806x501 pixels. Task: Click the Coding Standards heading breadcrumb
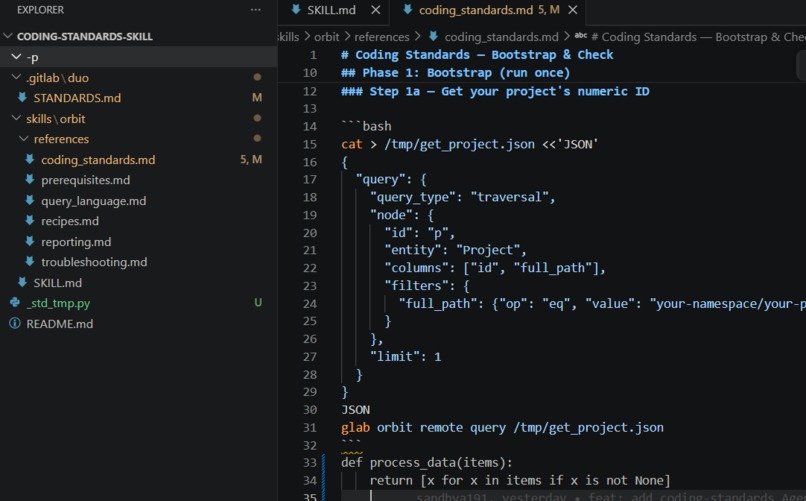pyautogui.click(x=698, y=37)
